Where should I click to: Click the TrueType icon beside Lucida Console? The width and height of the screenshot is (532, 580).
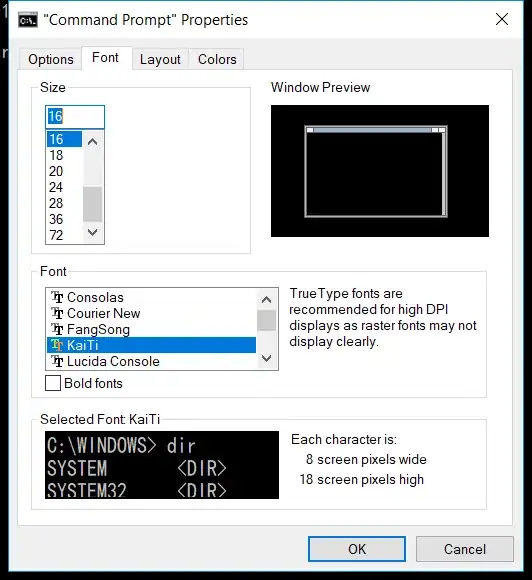(x=57, y=361)
